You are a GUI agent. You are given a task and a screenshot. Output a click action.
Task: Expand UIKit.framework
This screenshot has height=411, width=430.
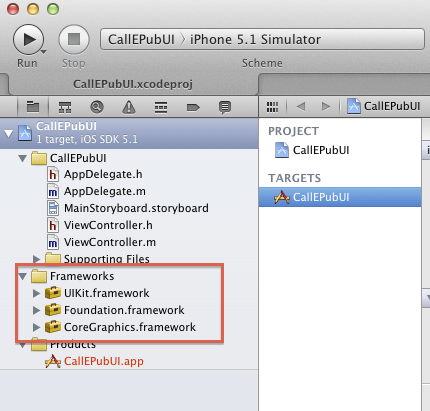point(36,293)
